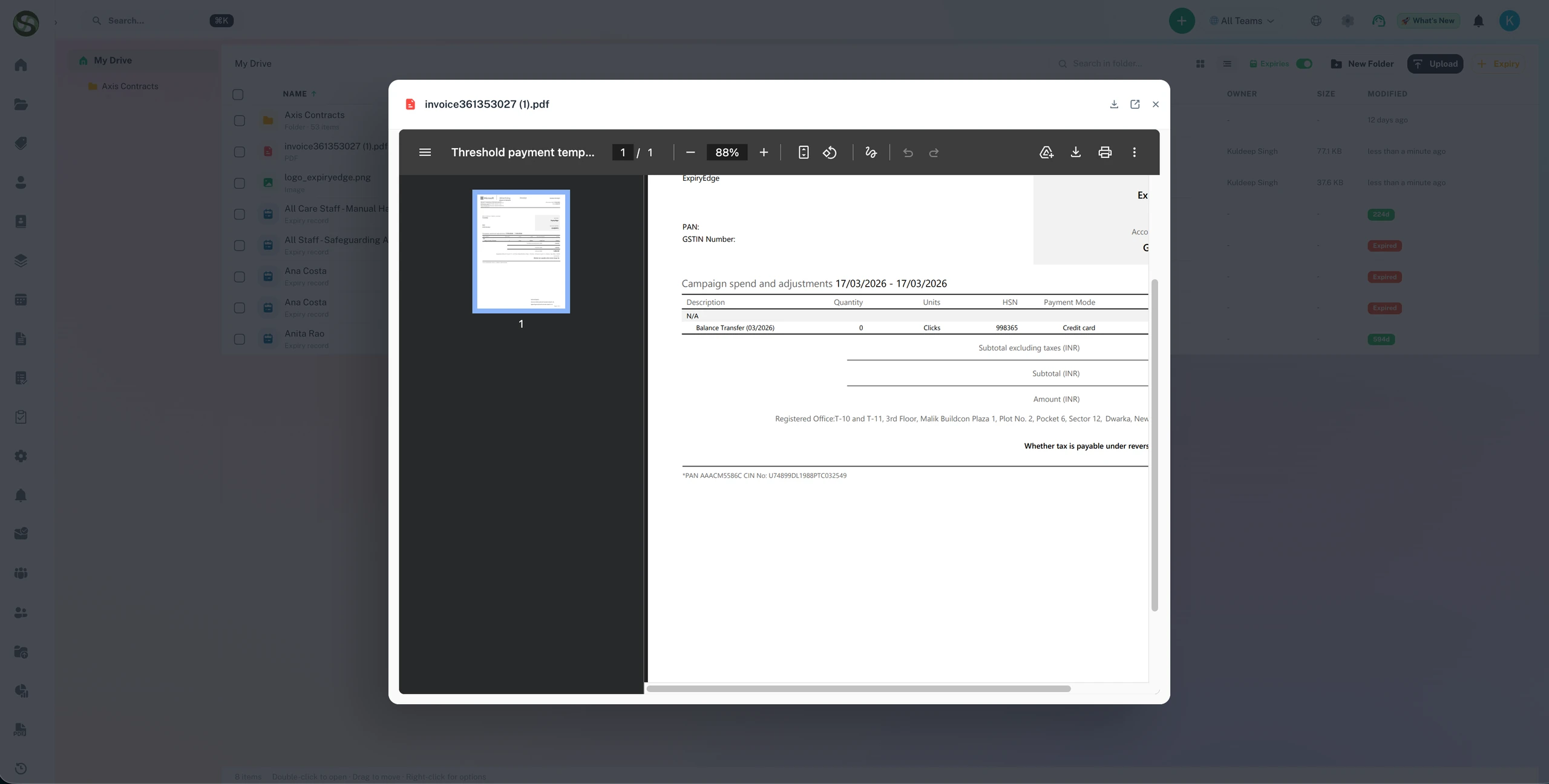The width and height of the screenshot is (1549, 784).
Task: Fit PDF page to view
Action: [804, 152]
